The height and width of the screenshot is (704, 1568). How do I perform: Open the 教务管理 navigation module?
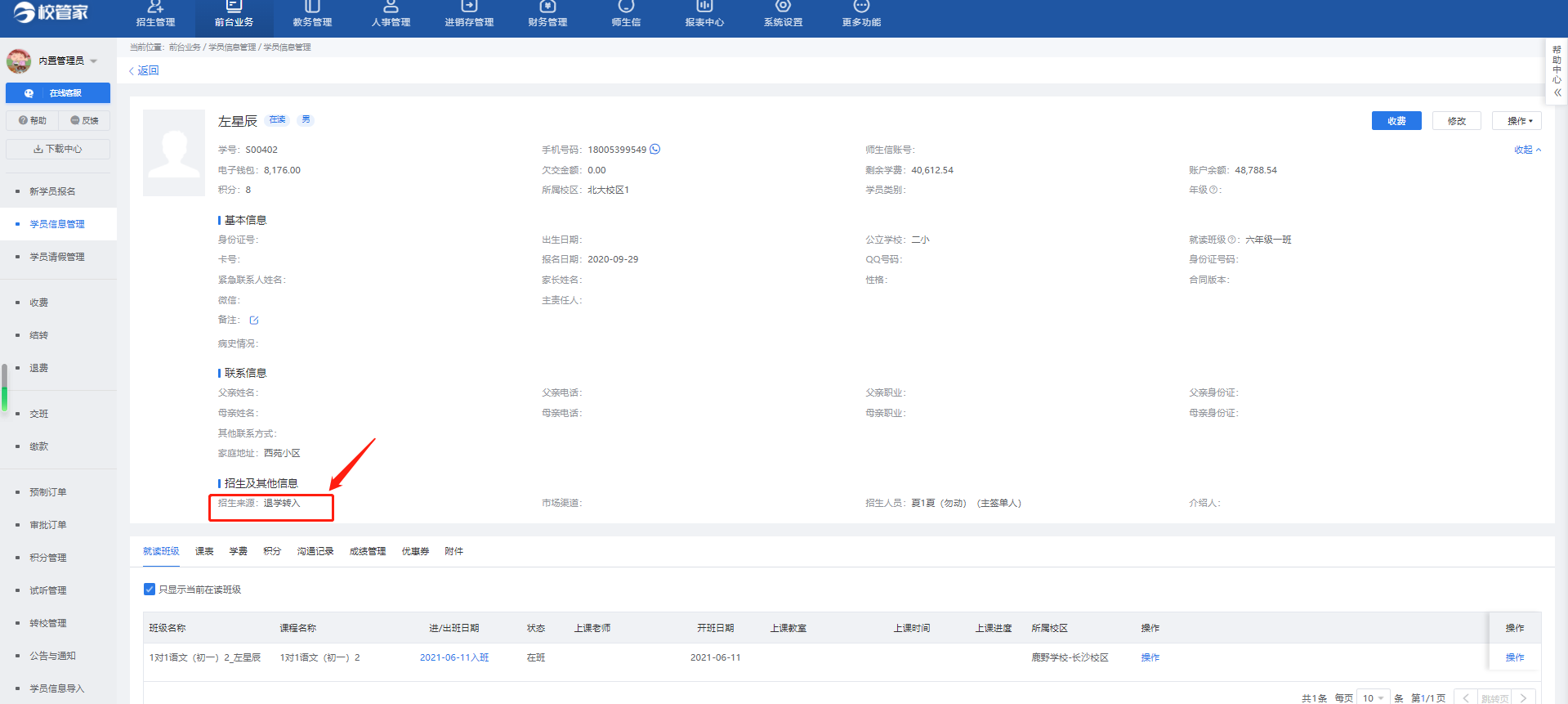[312, 15]
